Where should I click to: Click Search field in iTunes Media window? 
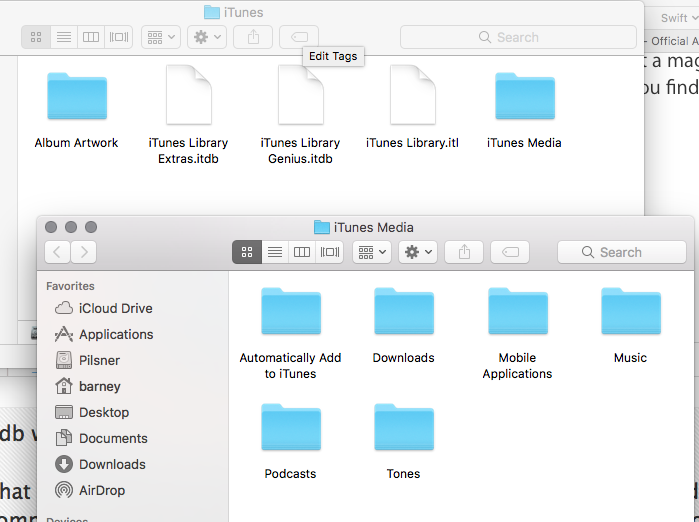[622, 252]
